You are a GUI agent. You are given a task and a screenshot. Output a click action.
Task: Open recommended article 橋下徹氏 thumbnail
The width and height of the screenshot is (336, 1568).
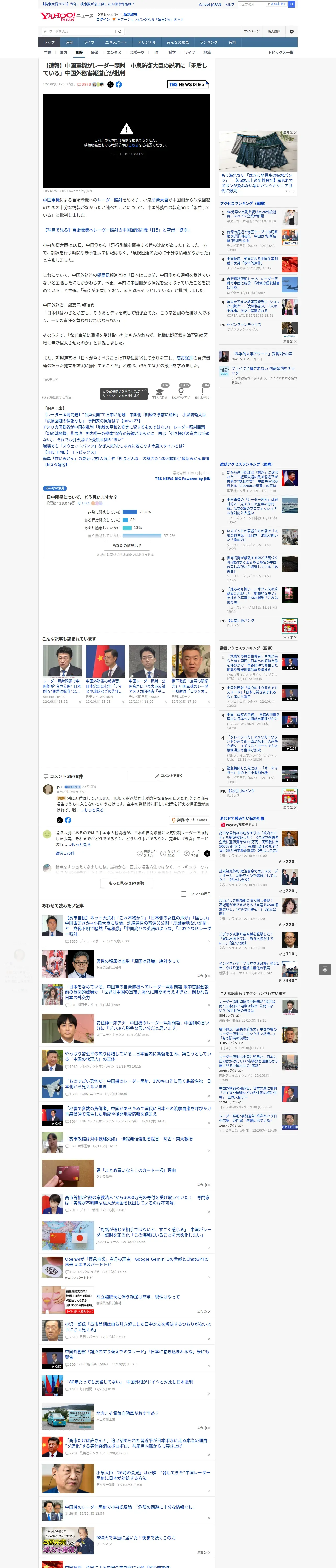point(191,662)
